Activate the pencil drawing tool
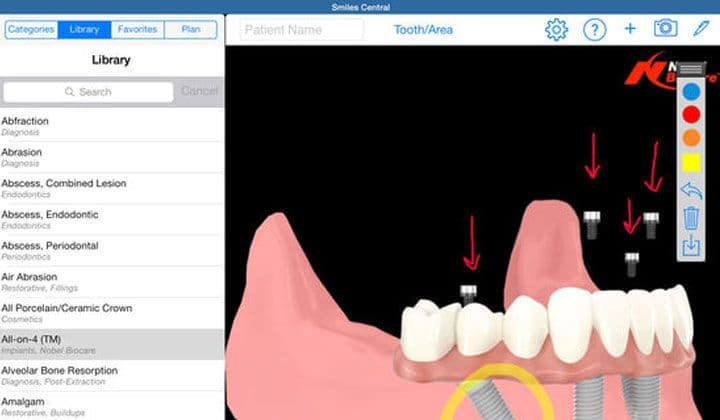This screenshot has width=720, height=420. pos(701,28)
